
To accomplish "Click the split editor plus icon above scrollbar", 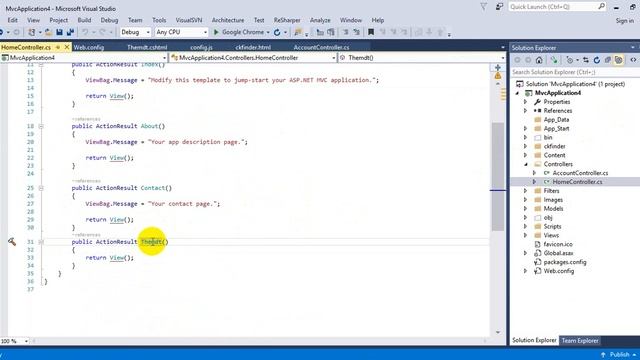I will (x=498, y=67).
